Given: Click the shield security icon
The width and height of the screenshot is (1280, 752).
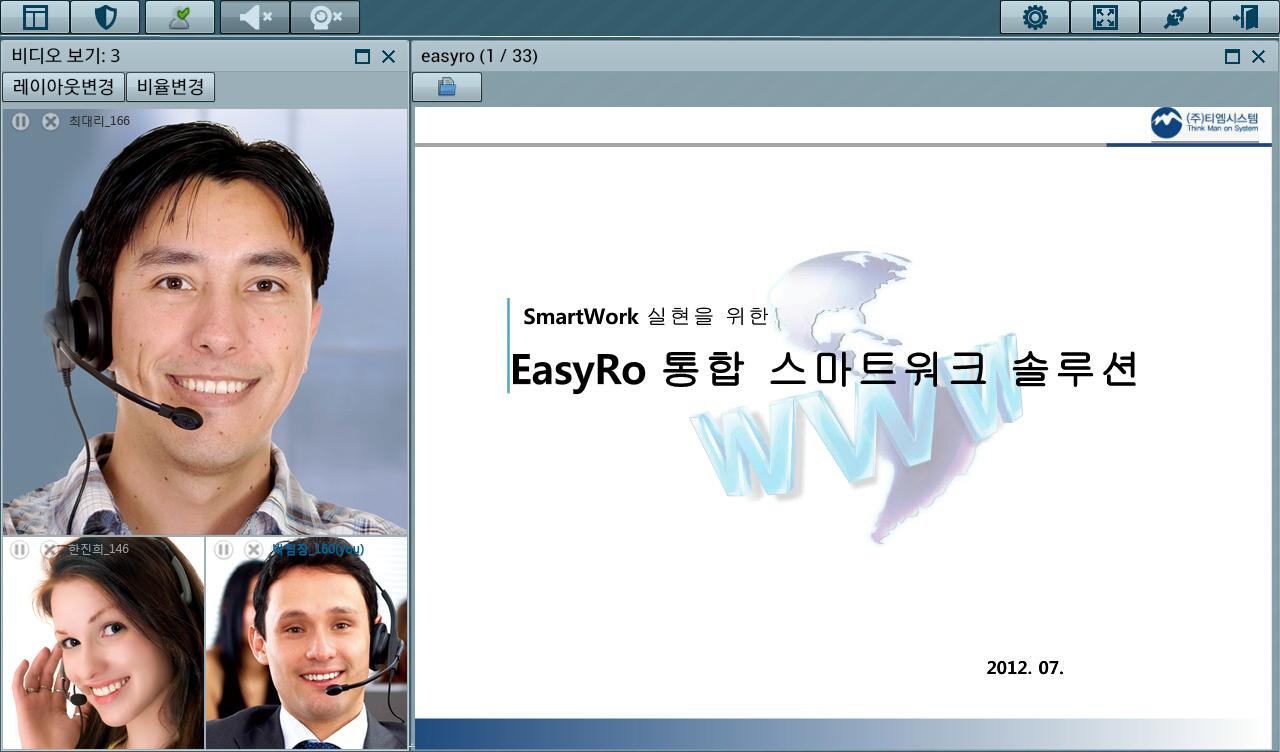Looking at the screenshot, I should point(105,17).
